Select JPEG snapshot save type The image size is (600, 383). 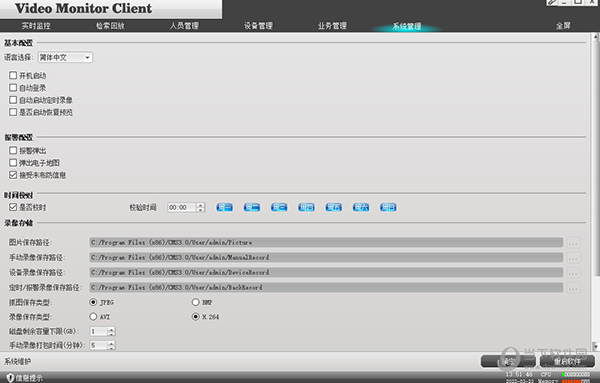[x=93, y=302]
